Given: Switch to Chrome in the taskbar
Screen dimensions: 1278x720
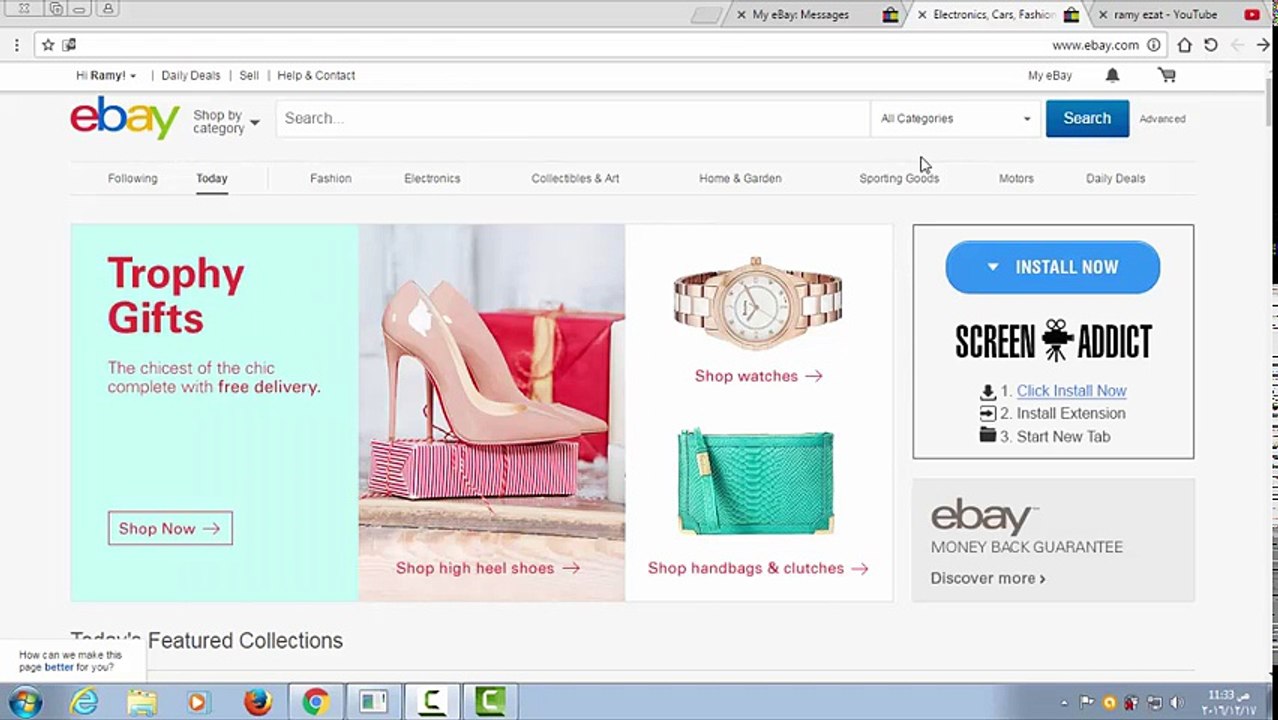Looking at the screenshot, I should (315, 702).
